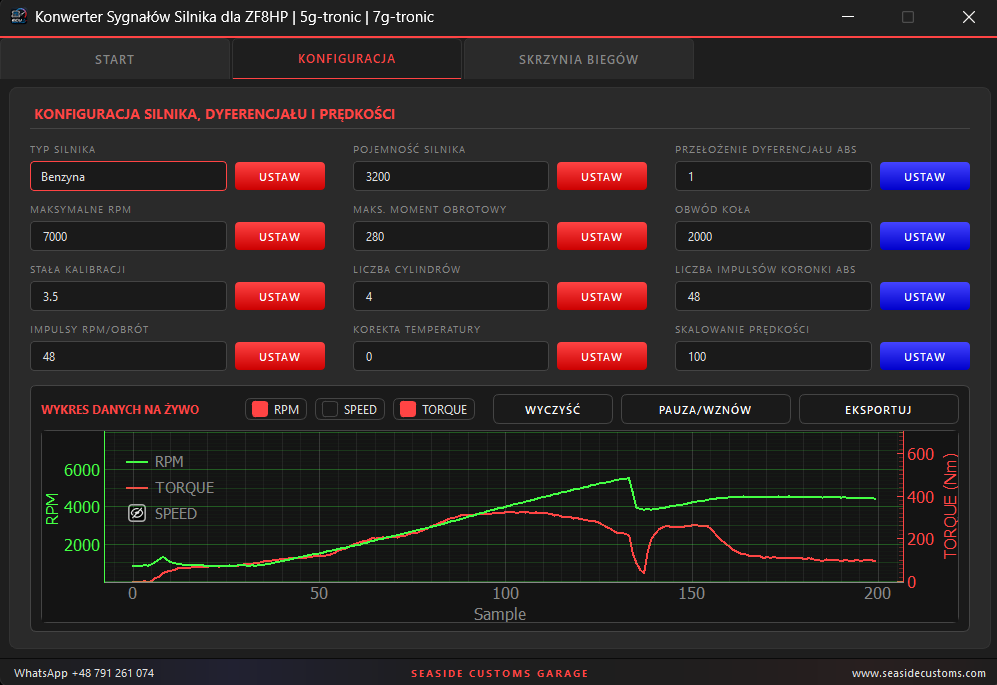Click USTAW for Maks. Moment Obrotowy
Screen dimensions: 997x685
coord(602,236)
